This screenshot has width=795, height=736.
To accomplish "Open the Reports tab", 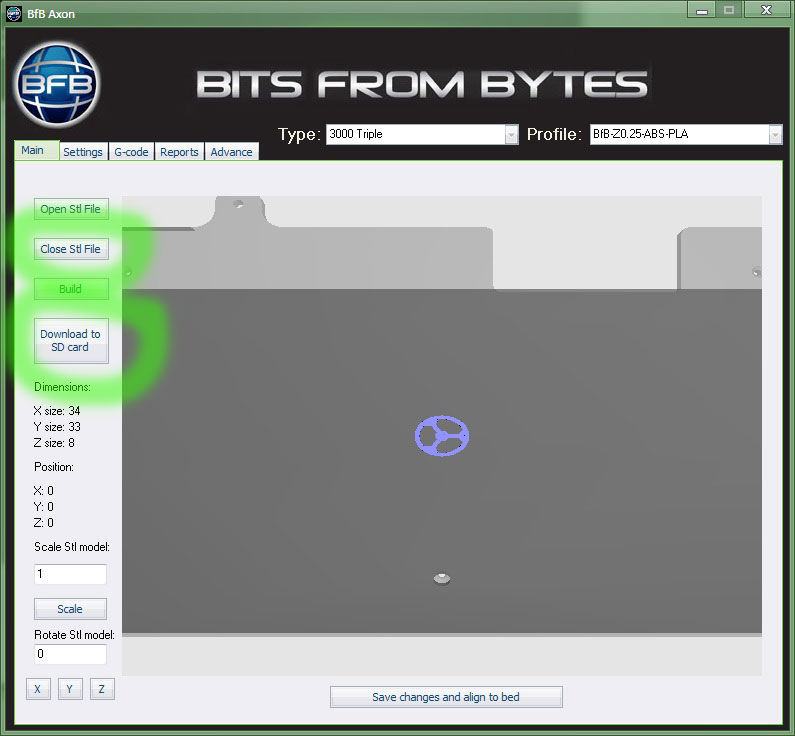I will tap(179, 152).
